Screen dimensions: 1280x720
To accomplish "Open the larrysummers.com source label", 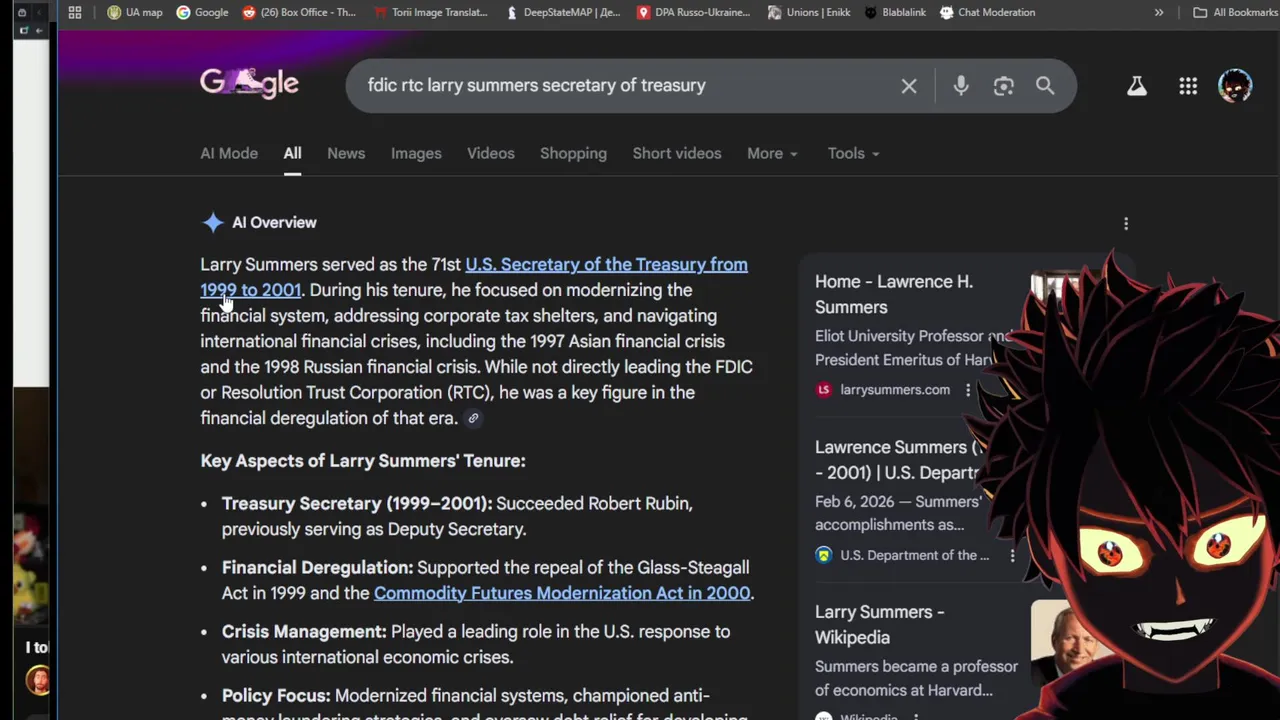I will (x=895, y=390).
